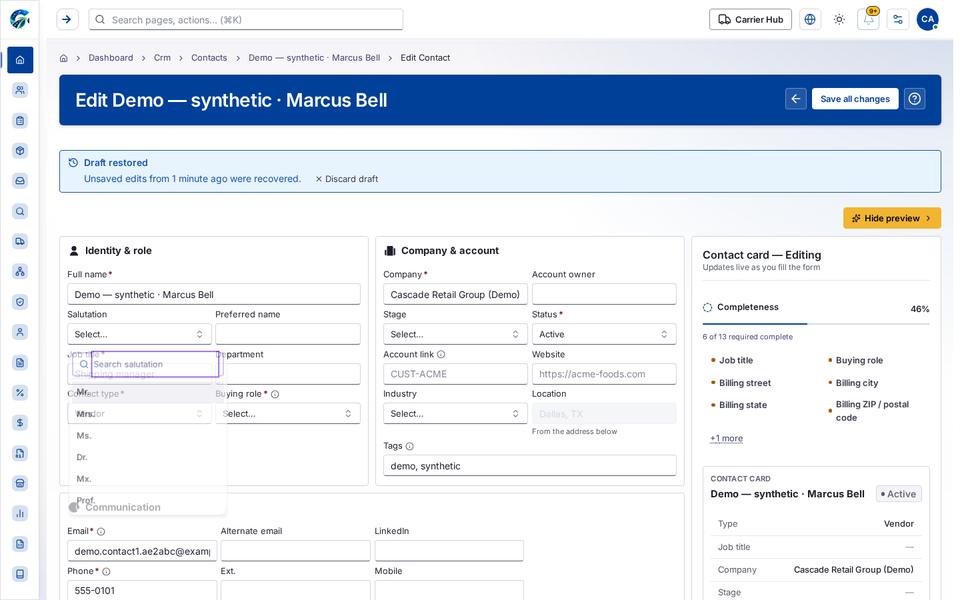
Task: Click 'Job title' missing item in preview
Action: [x=735, y=361]
